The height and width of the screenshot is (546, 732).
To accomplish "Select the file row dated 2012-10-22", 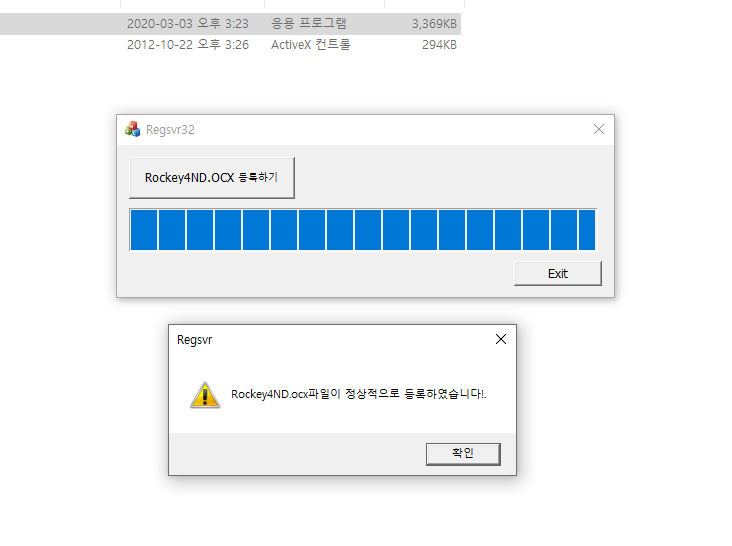I will (x=231, y=45).
